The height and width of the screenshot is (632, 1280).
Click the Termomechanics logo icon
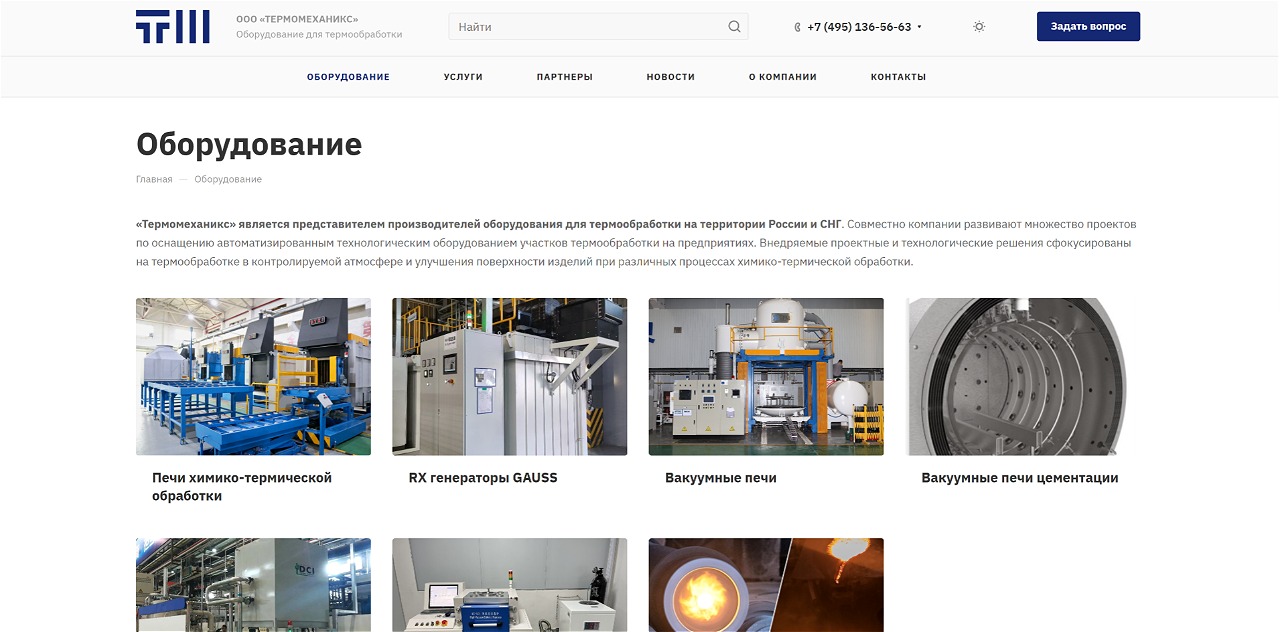(172, 27)
